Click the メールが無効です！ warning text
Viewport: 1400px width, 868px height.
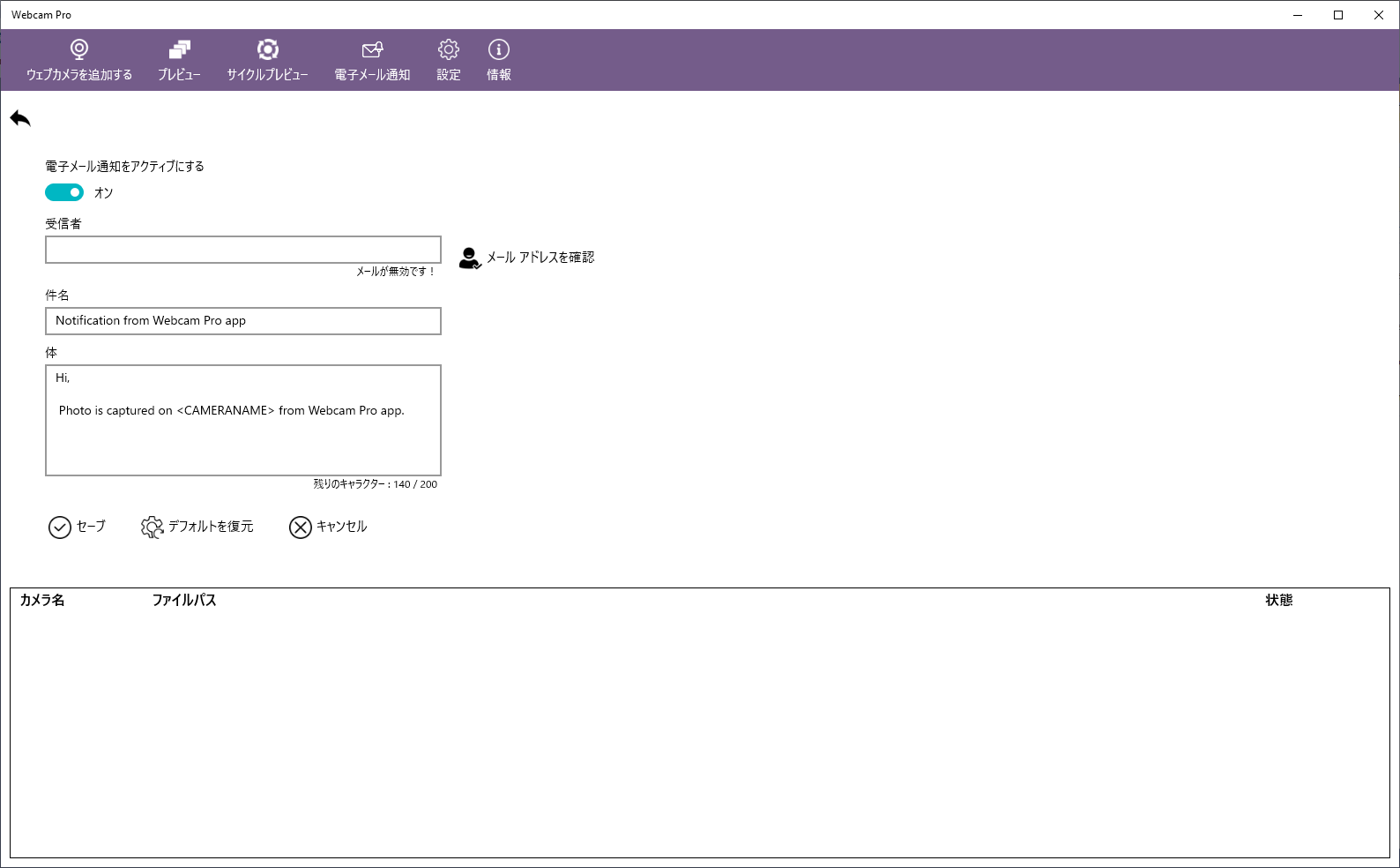point(396,272)
